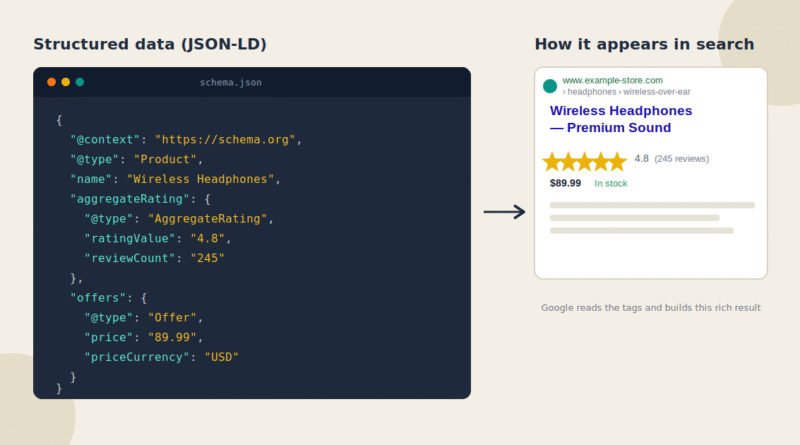
Task: Click the "priceCurrency" key
Action: click(137, 357)
